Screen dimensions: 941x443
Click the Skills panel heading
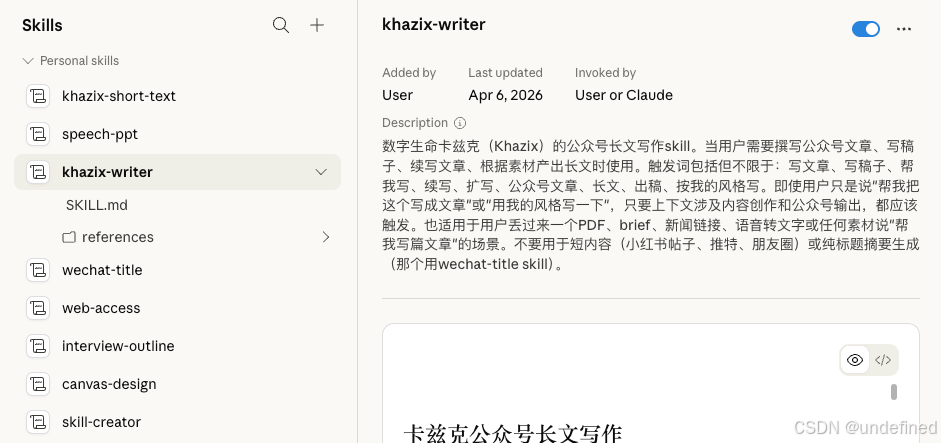point(42,25)
